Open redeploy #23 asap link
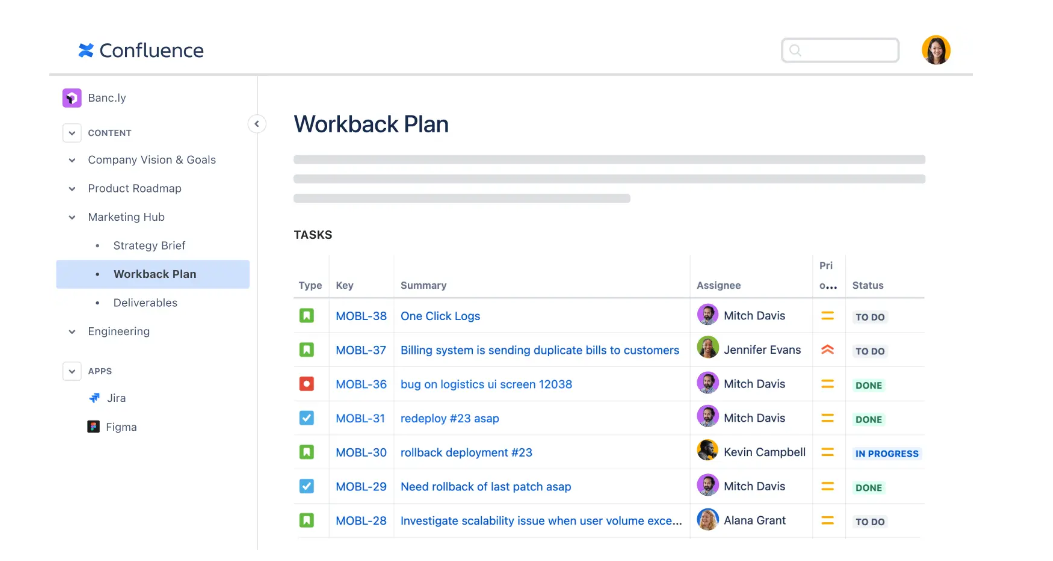 pos(450,418)
